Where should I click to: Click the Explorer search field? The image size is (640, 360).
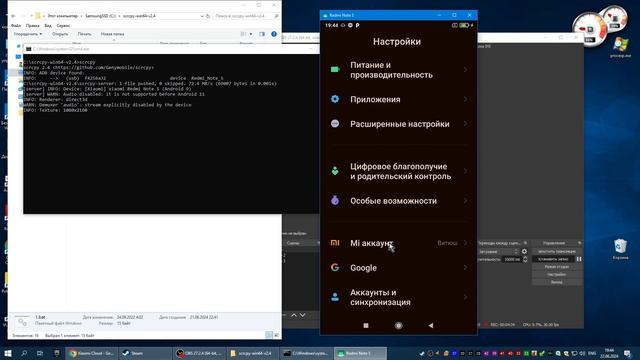click(x=246, y=16)
